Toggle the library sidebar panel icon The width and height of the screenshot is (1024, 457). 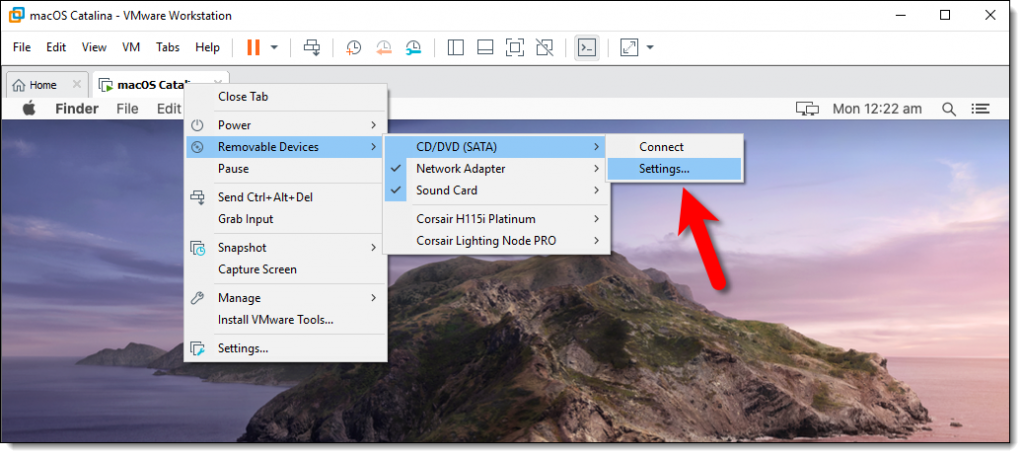point(455,47)
